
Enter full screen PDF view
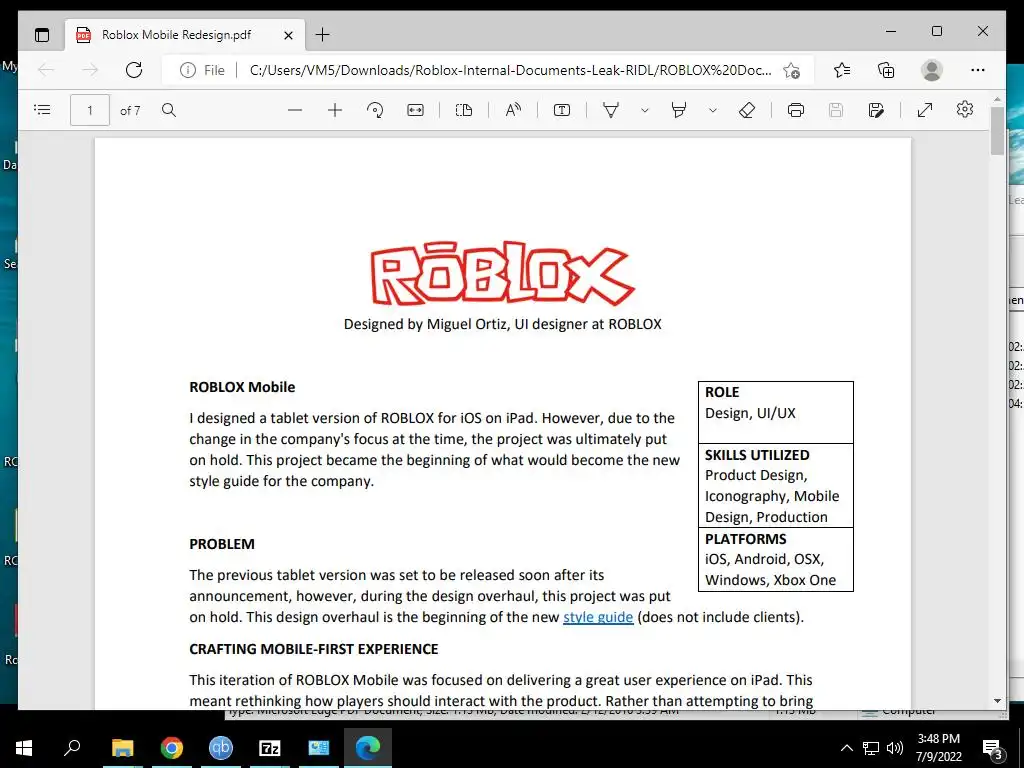pyautogui.click(x=925, y=110)
